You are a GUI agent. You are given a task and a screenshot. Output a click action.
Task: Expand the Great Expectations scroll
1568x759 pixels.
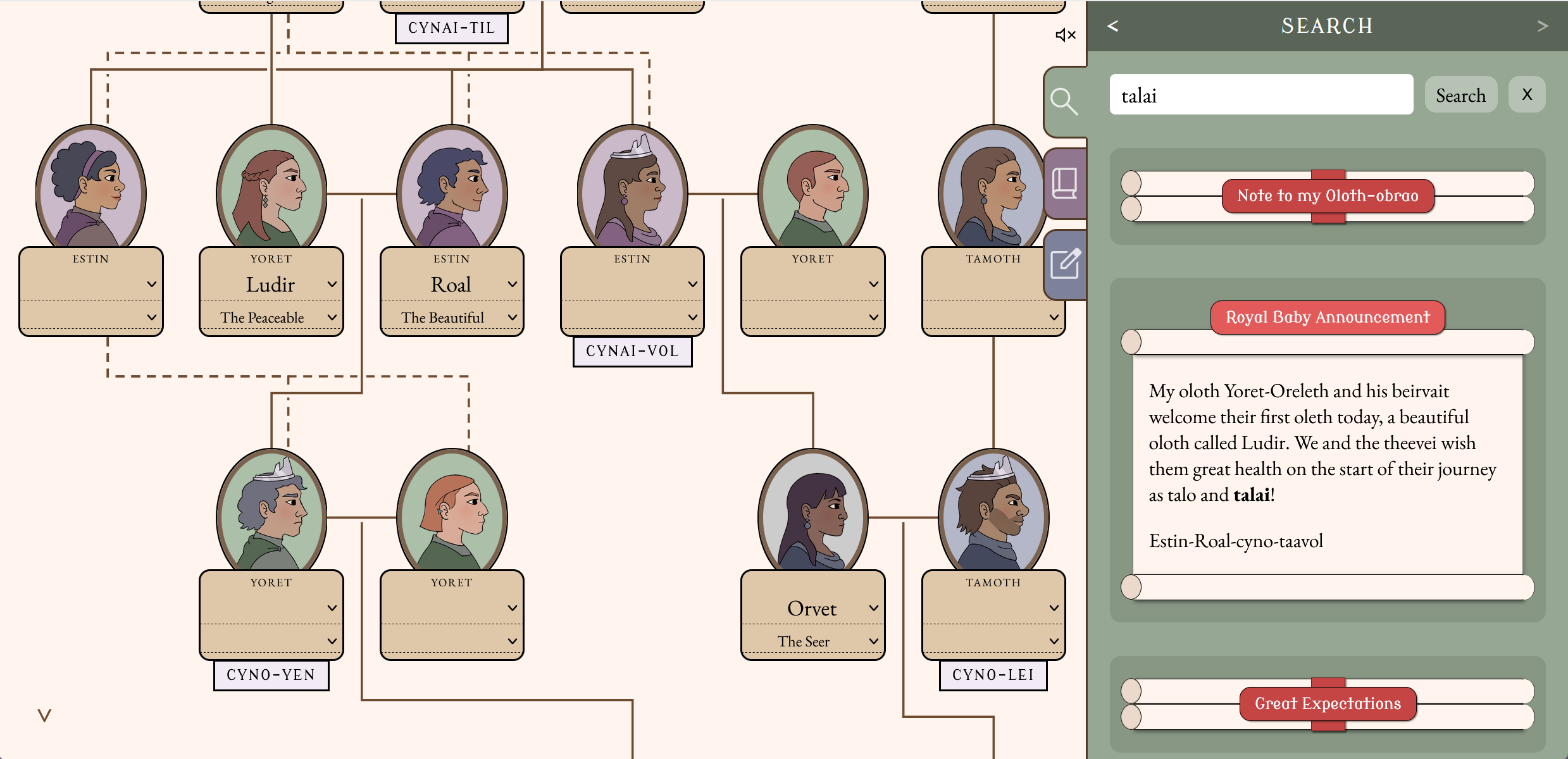1328,704
